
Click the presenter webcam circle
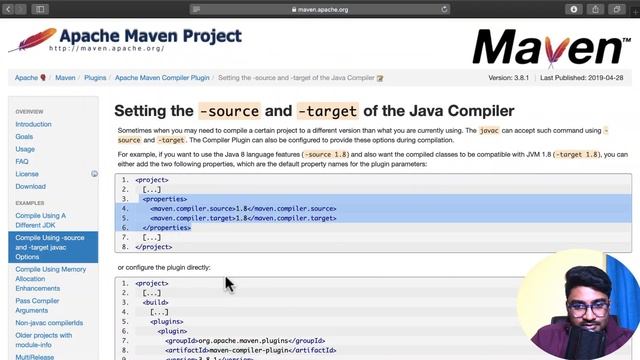578,305
